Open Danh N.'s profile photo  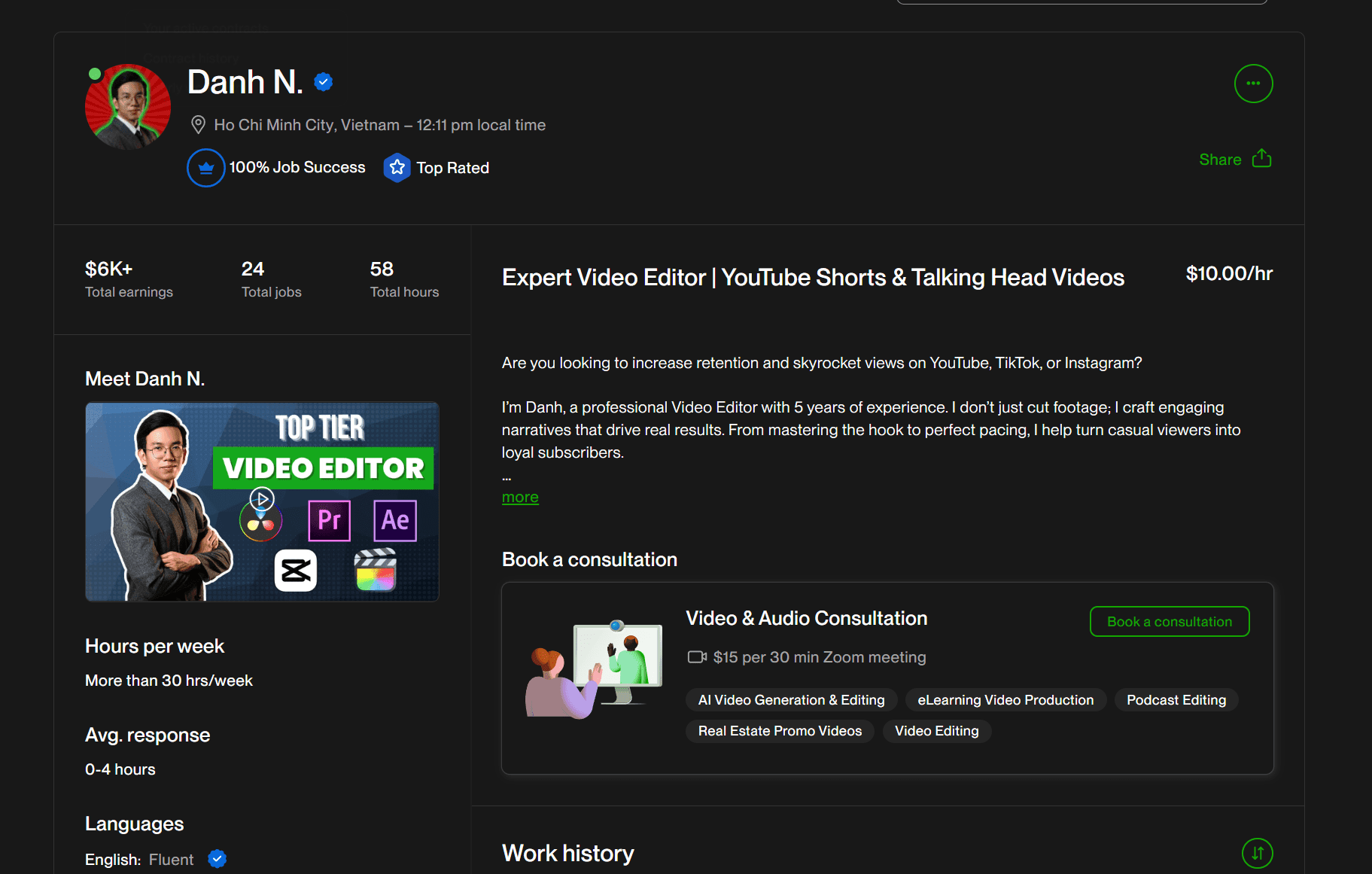point(128,107)
